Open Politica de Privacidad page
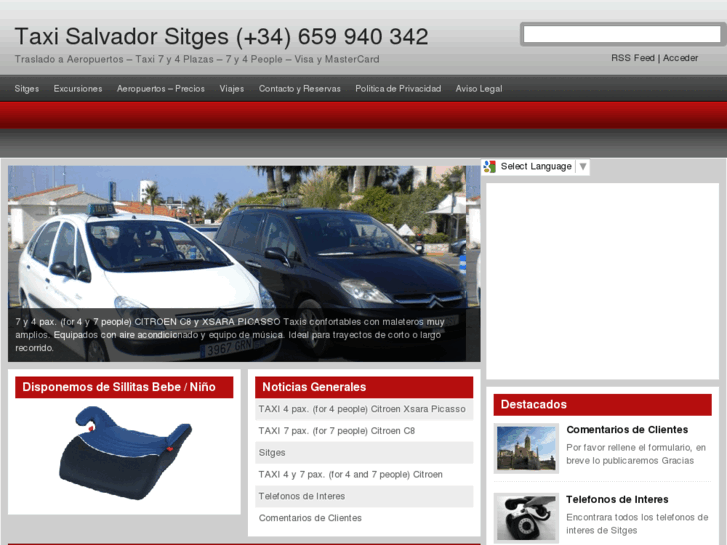The width and height of the screenshot is (727, 545). [398, 89]
